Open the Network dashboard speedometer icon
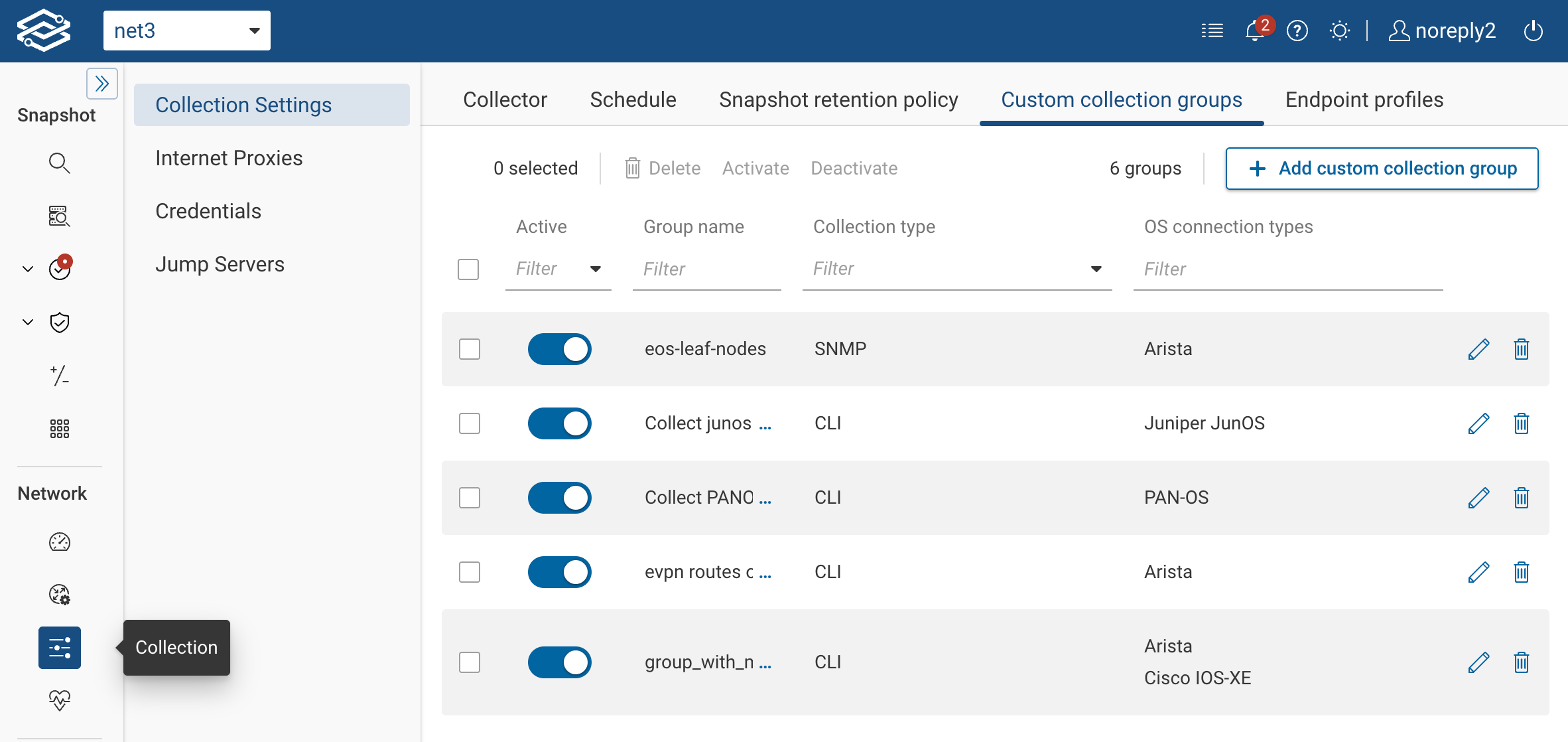This screenshot has height=742, width=1568. point(59,542)
